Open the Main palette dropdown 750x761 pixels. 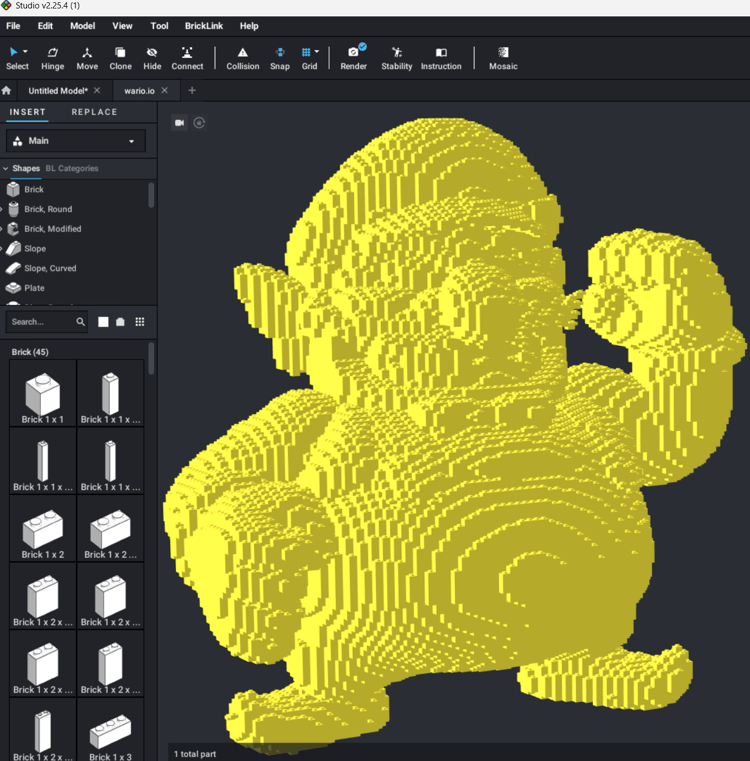(x=76, y=141)
